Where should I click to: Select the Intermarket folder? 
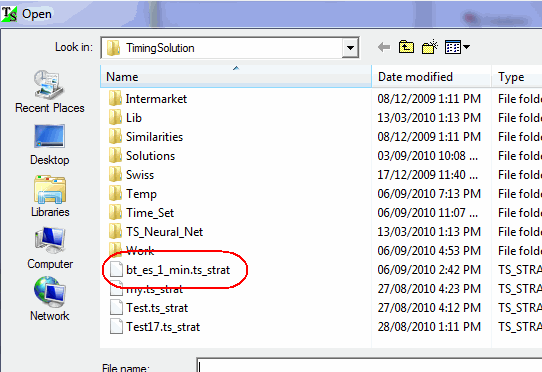coord(156,99)
